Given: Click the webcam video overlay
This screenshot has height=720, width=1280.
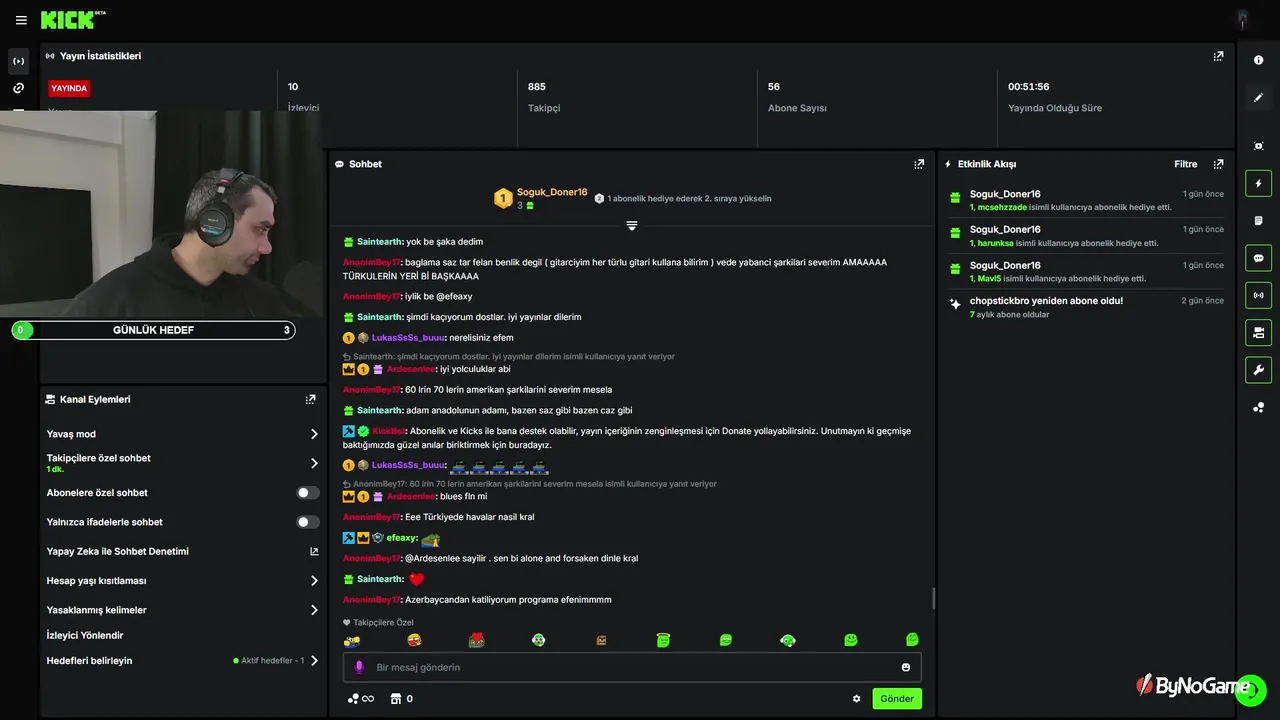Looking at the screenshot, I should (162, 213).
